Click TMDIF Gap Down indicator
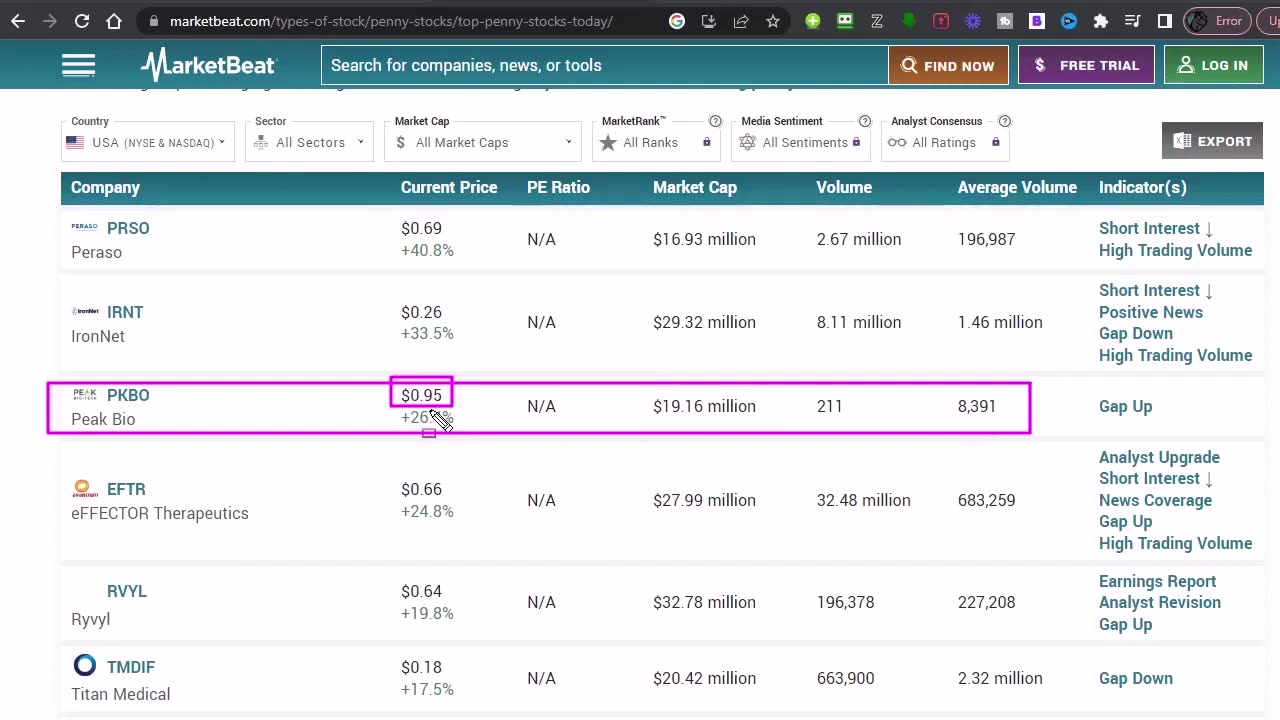 coord(1136,678)
